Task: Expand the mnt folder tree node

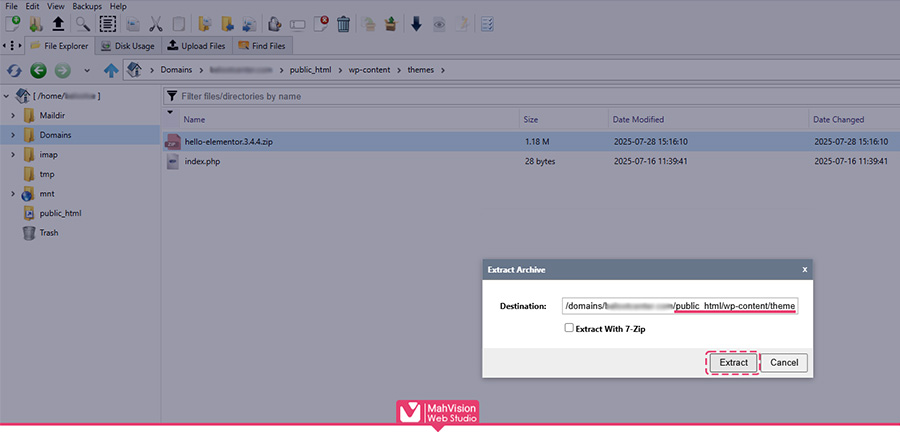Action: point(12,193)
